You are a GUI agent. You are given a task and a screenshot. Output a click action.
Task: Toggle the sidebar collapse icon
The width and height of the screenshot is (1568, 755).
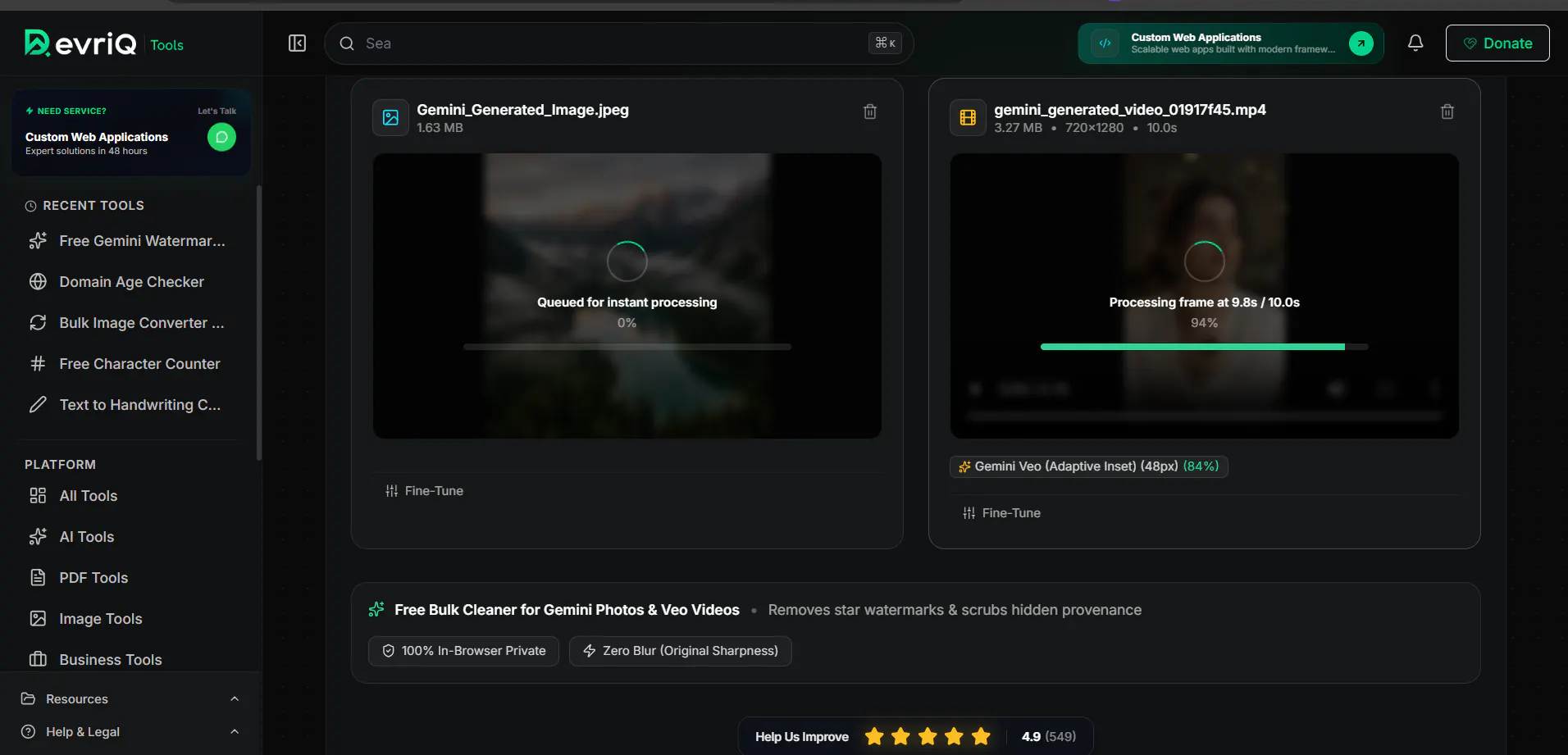pyautogui.click(x=297, y=43)
